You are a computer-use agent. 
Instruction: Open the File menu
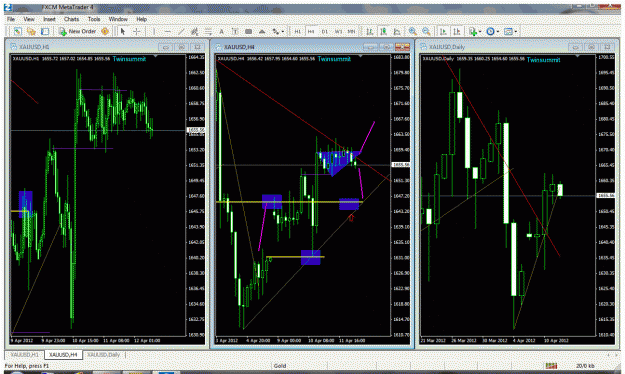[11, 19]
